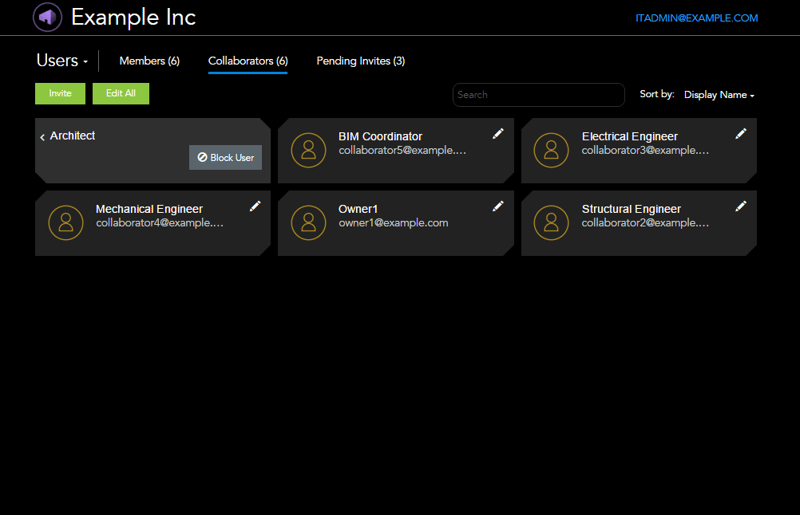Edit the Owner1 card pencil icon
The image size is (800, 515).
coord(498,206)
